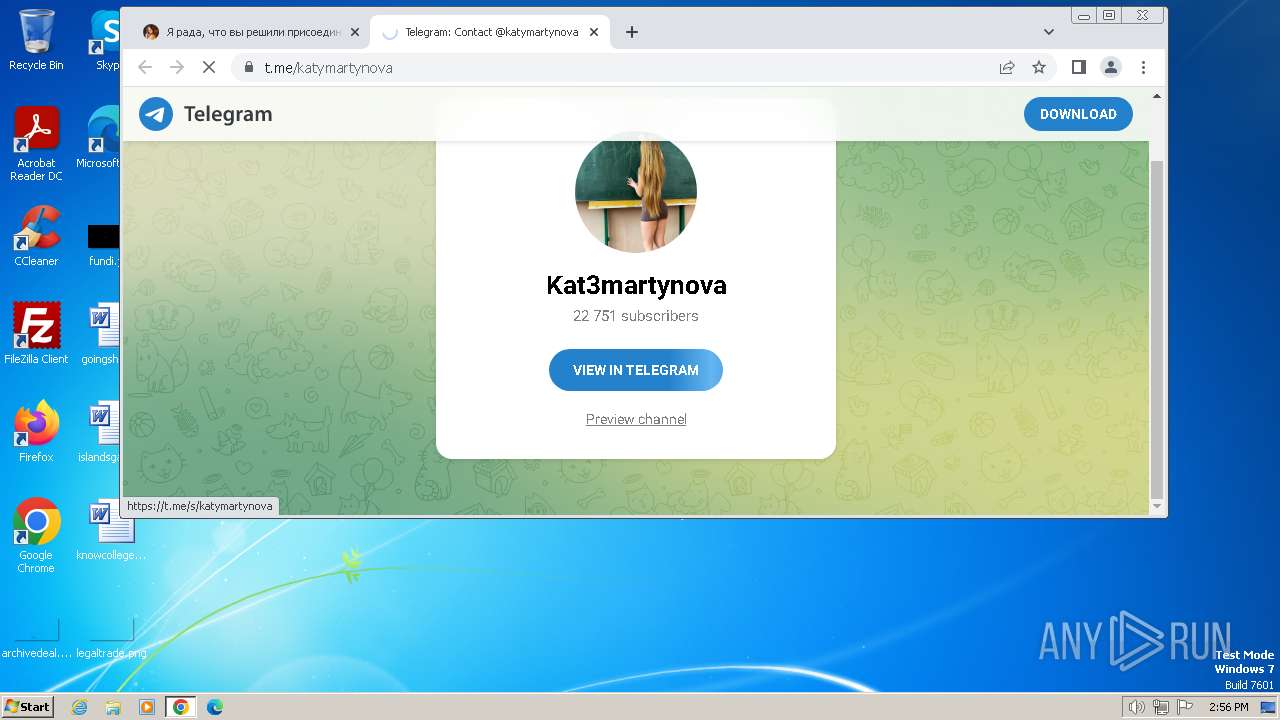Open the Recycle Bin desktop icon

coord(36,40)
